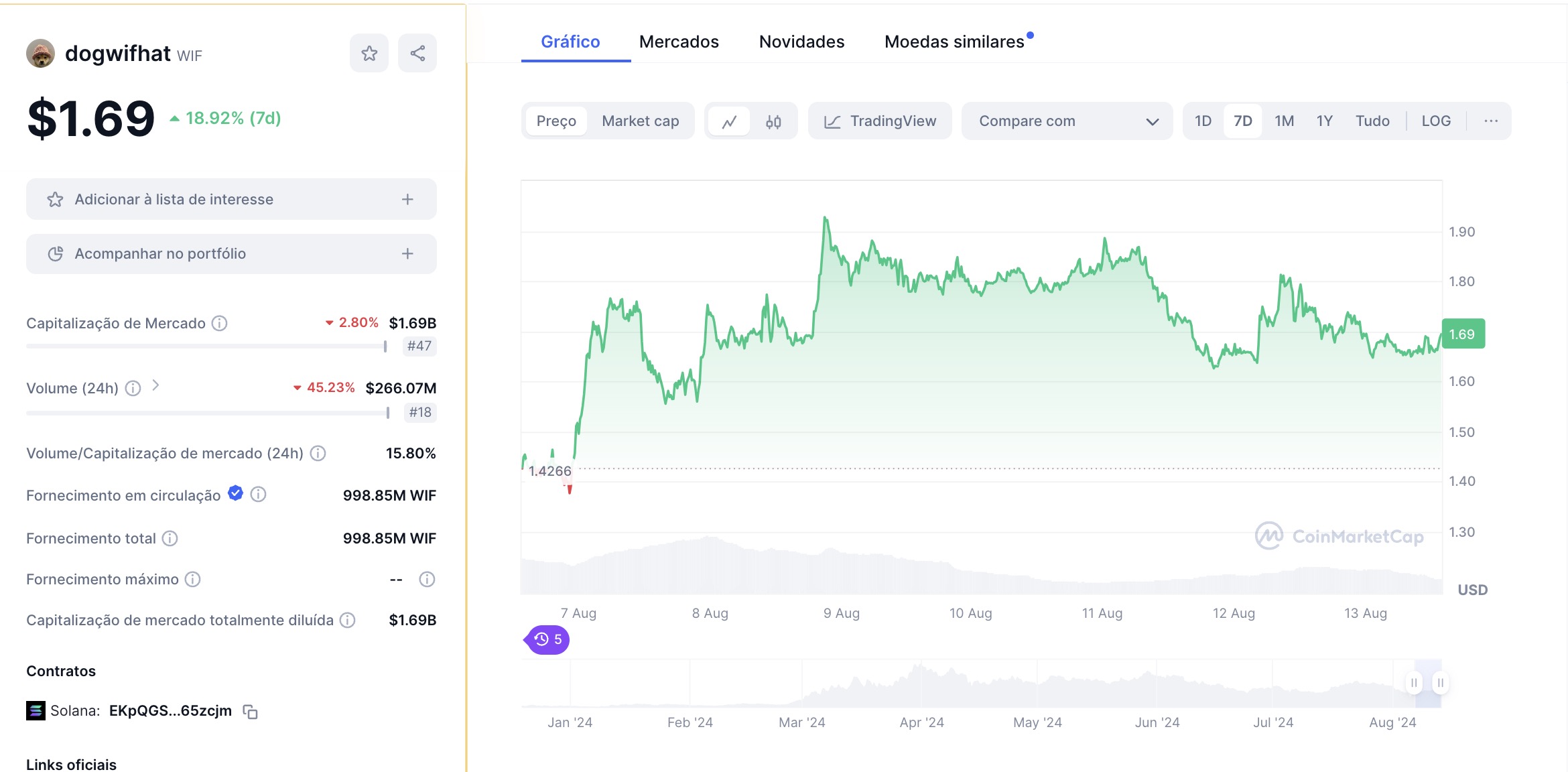Open the Novidades tab

(801, 42)
